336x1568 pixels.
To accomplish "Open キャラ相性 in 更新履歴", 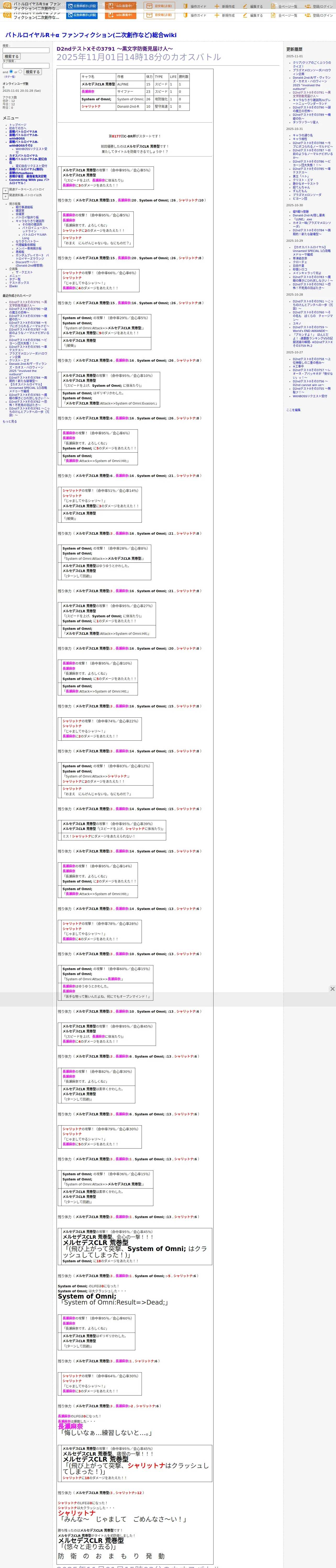I will pyautogui.click(x=300, y=139).
